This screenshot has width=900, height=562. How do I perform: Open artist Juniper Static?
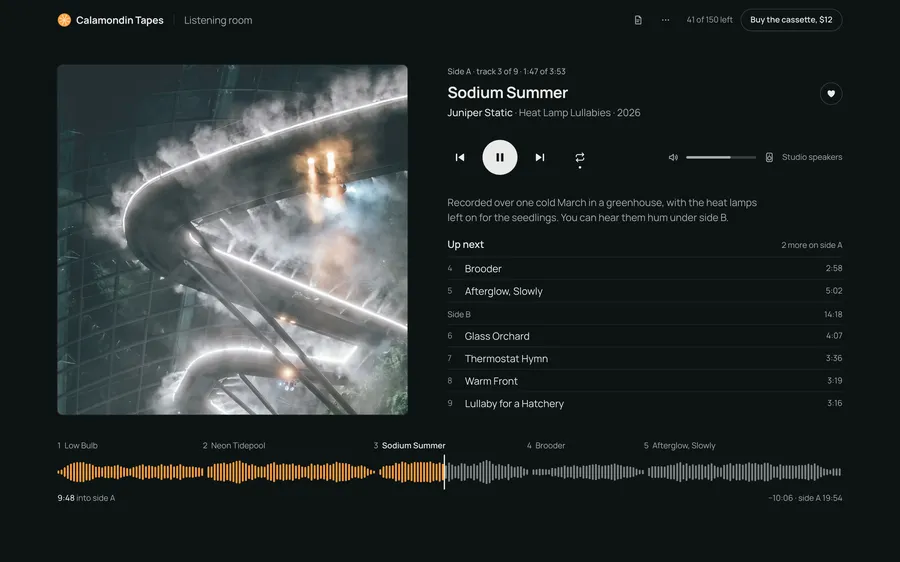pos(480,113)
